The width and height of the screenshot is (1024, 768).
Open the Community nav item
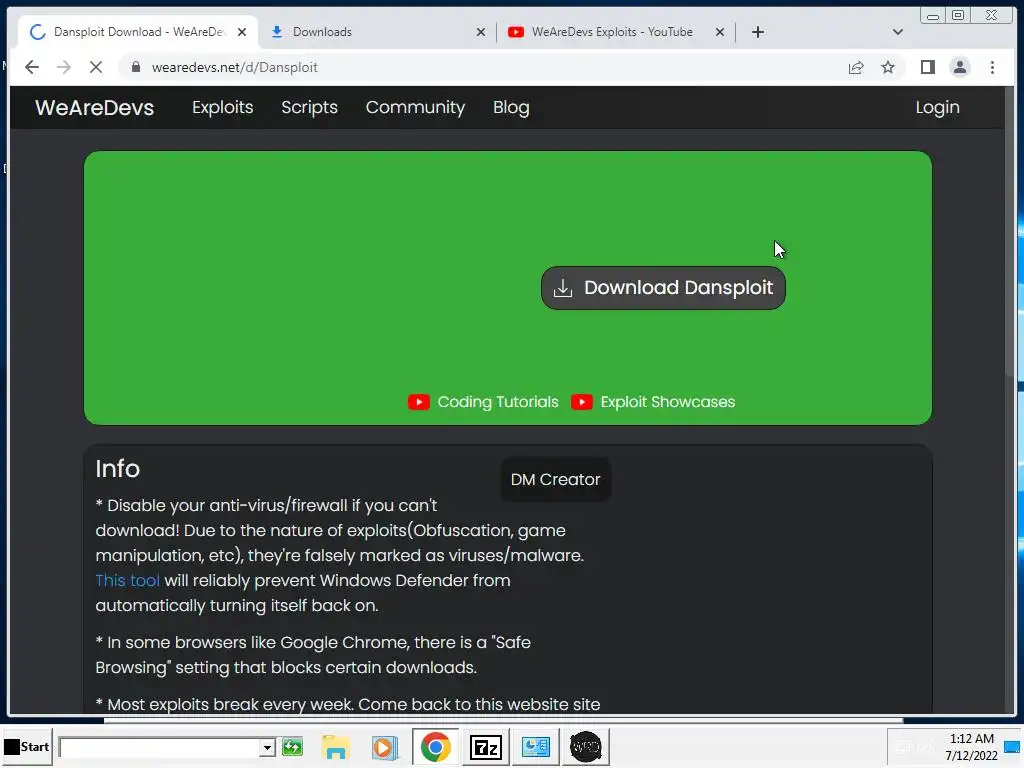coord(415,108)
